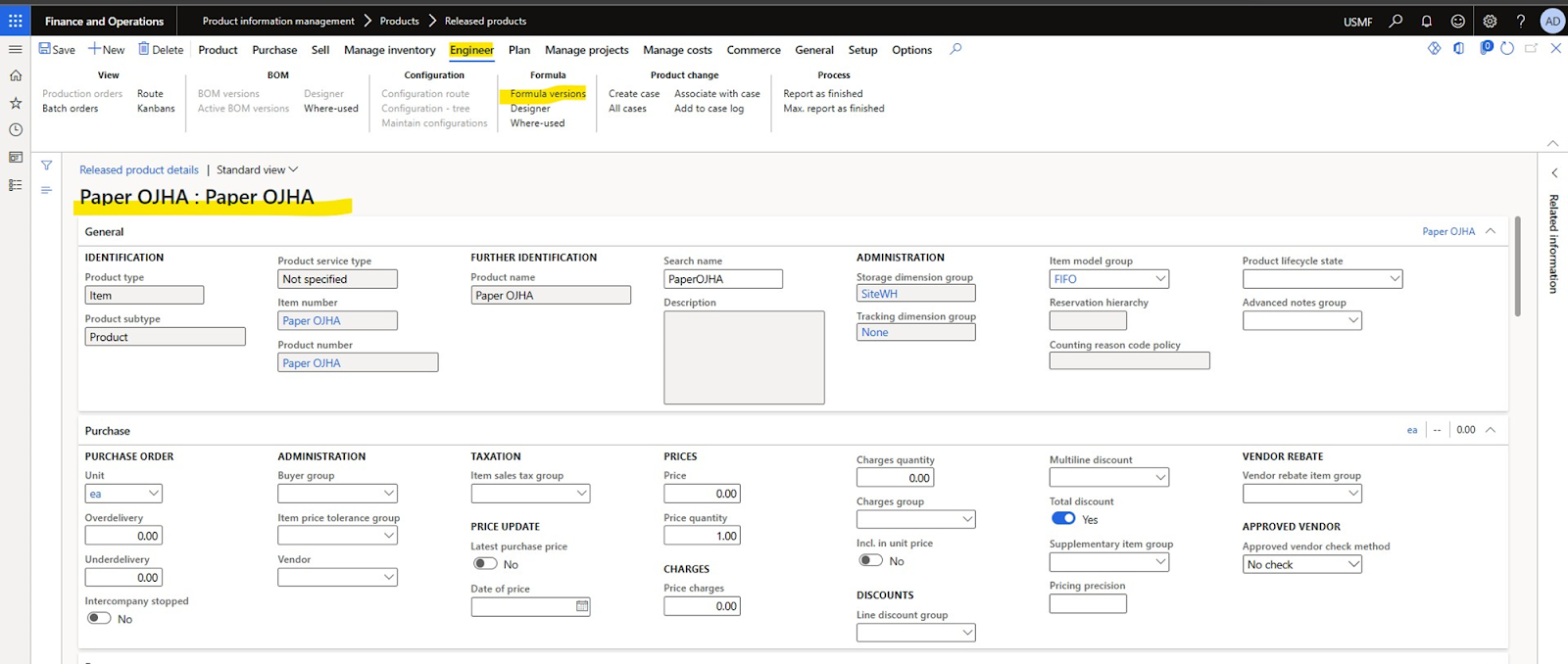The height and width of the screenshot is (664, 1568).
Task: Show notifications bell
Action: 1427,21
